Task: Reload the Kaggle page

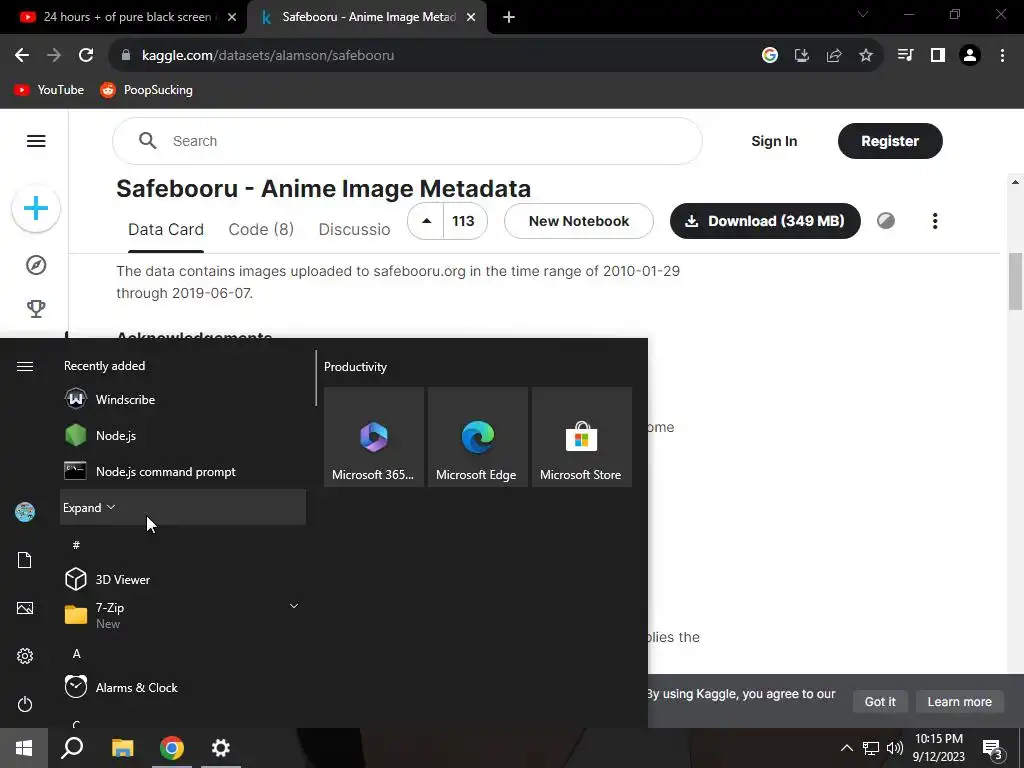Action: (x=86, y=56)
